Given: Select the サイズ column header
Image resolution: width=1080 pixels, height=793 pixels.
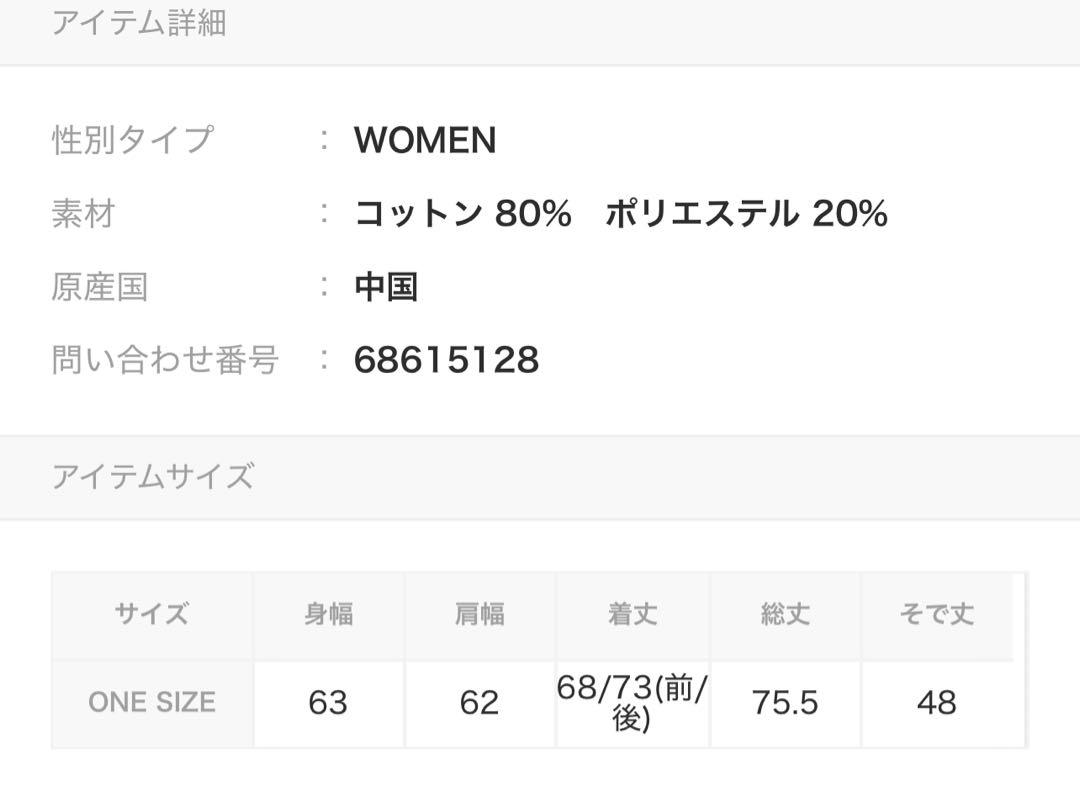Looking at the screenshot, I should (x=152, y=614).
